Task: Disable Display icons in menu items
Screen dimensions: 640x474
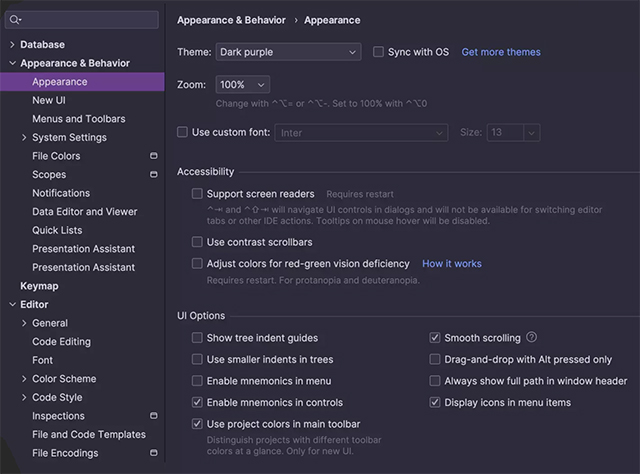Action: point(435,402)
